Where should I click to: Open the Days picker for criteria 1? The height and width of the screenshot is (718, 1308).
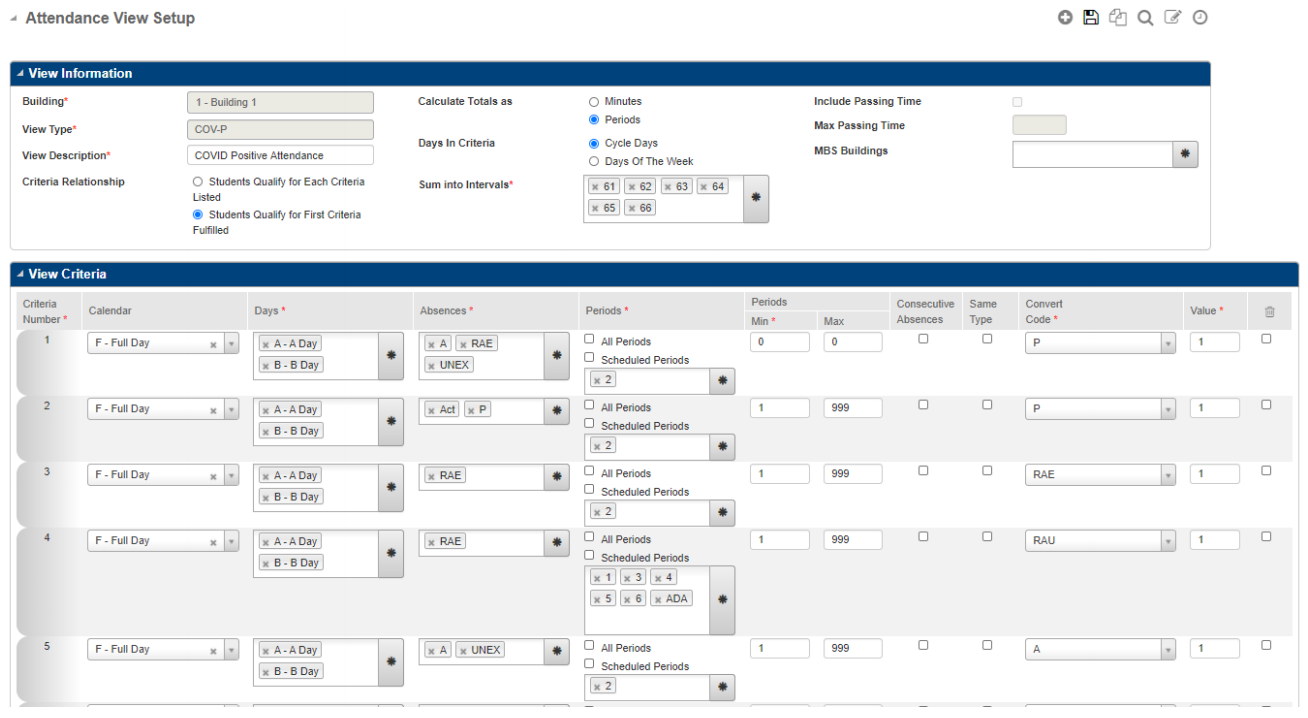point(390,354)
